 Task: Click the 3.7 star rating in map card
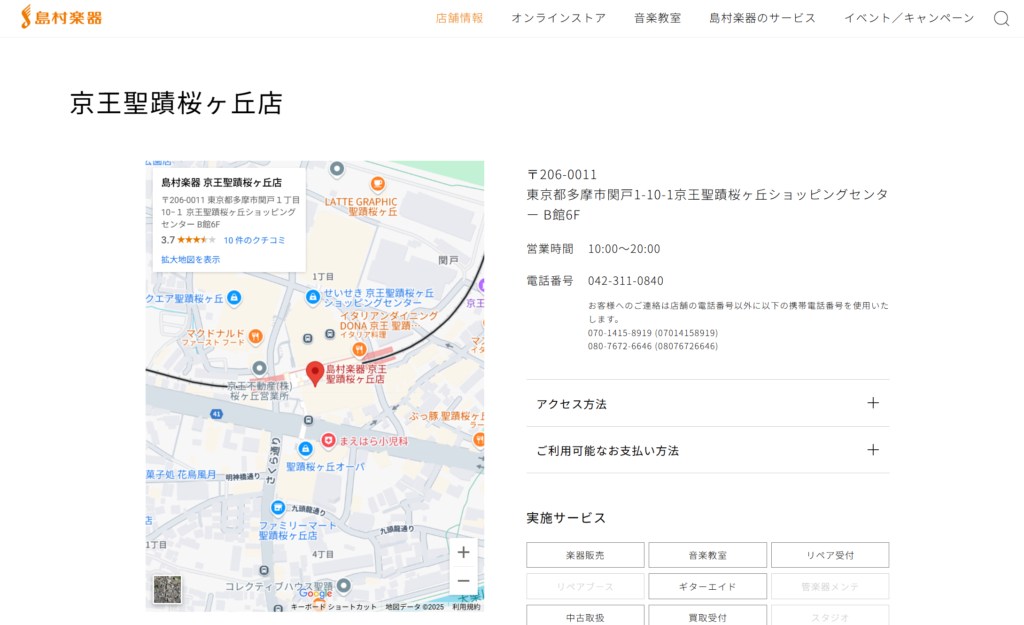tap(188, 240)
